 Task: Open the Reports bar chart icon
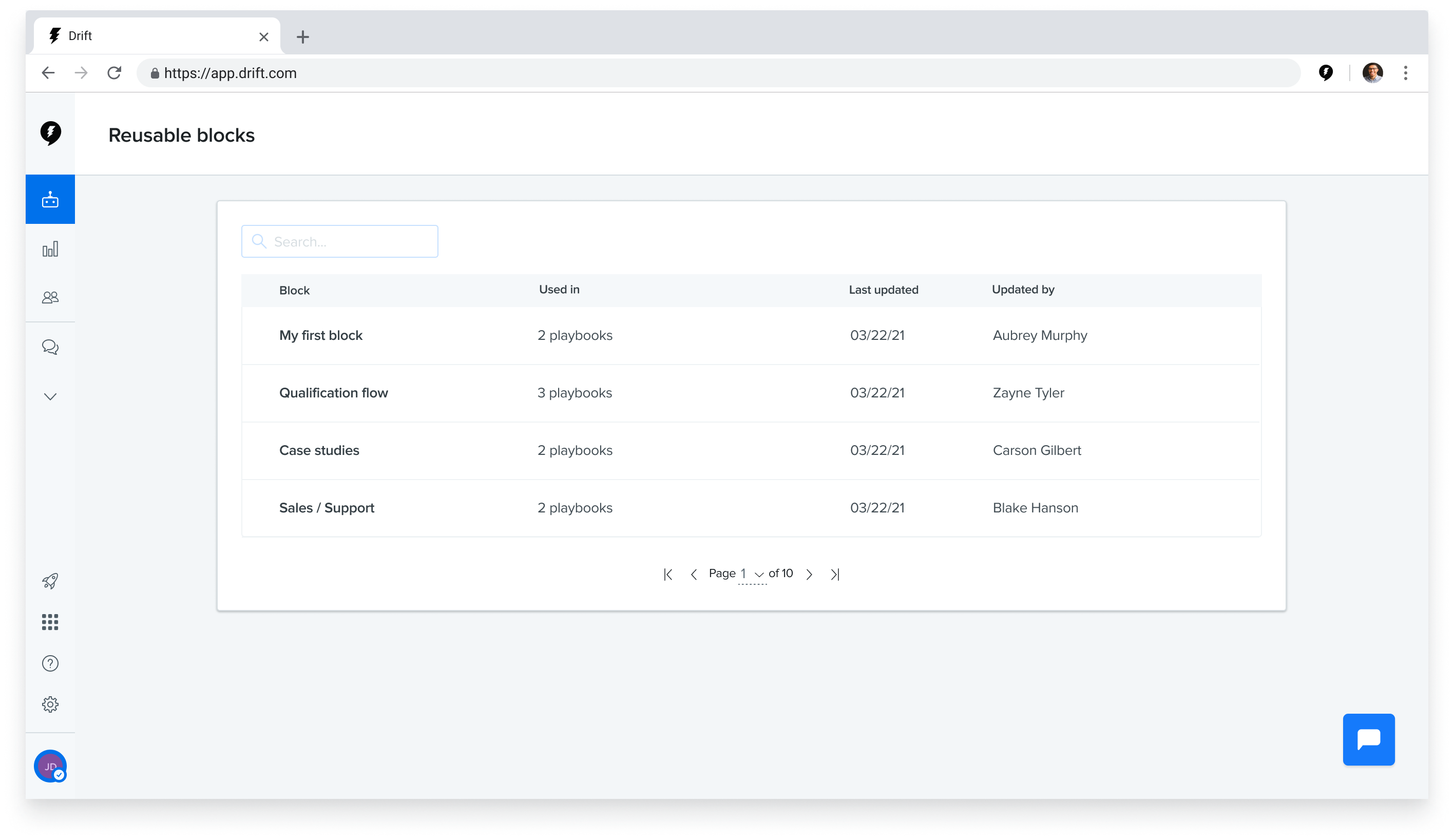click(50, 249)
